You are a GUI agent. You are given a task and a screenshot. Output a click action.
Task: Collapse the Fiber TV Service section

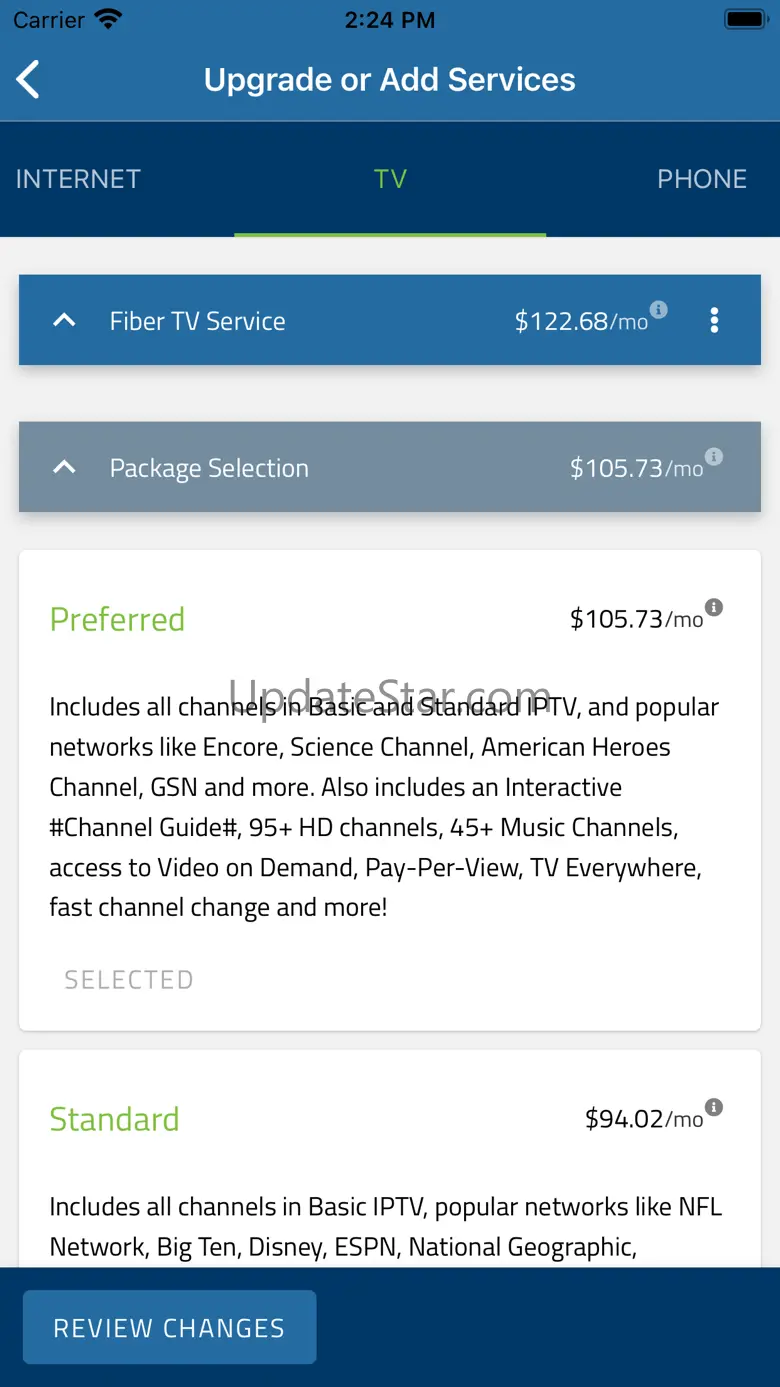(64, 321)
